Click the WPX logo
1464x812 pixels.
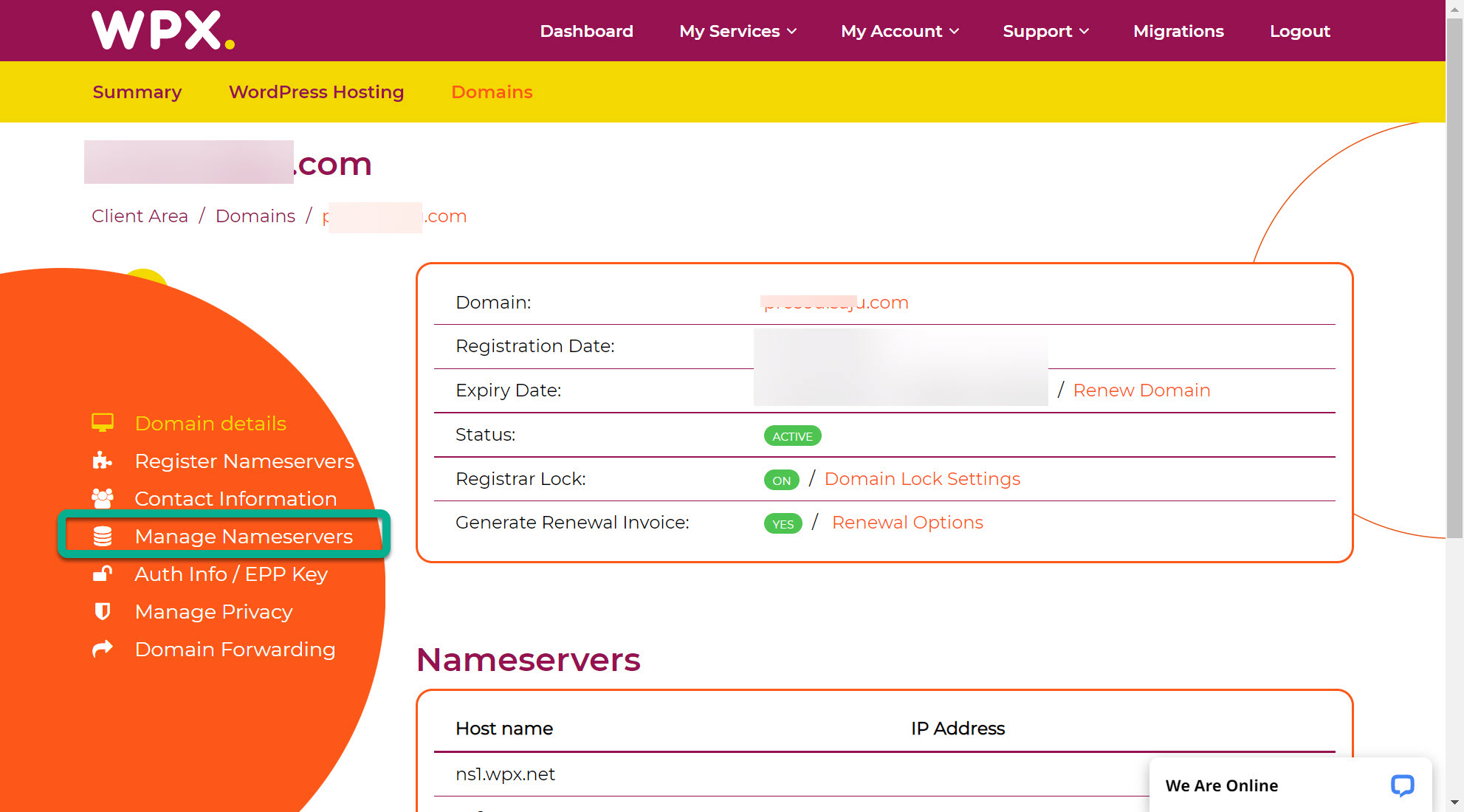pos(163,30)
